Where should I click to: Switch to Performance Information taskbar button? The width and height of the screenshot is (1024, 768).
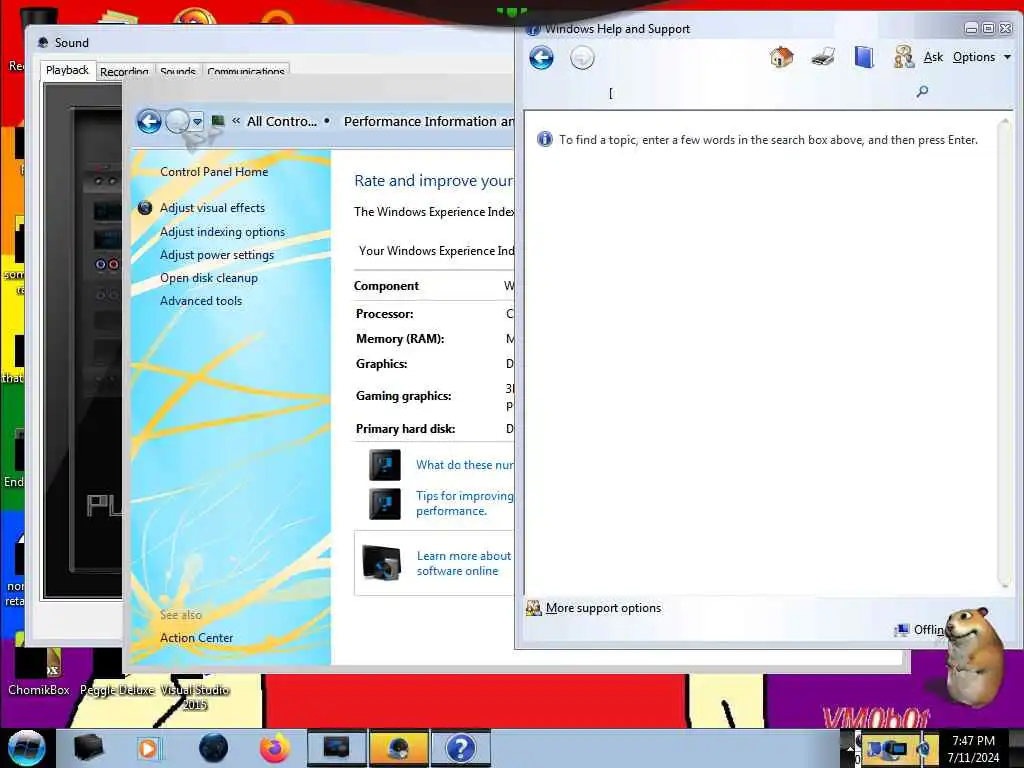(x=337, y=748)
